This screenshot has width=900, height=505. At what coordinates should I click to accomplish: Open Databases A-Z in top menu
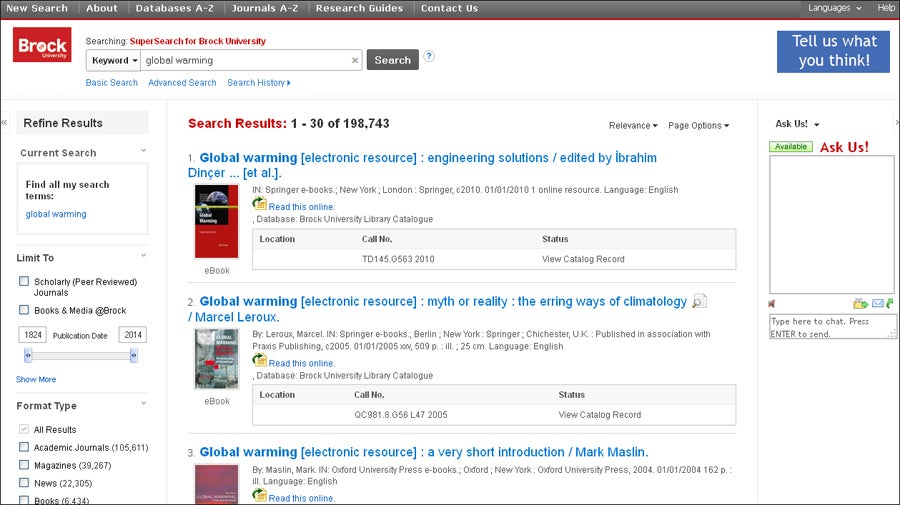pos(174,9)
